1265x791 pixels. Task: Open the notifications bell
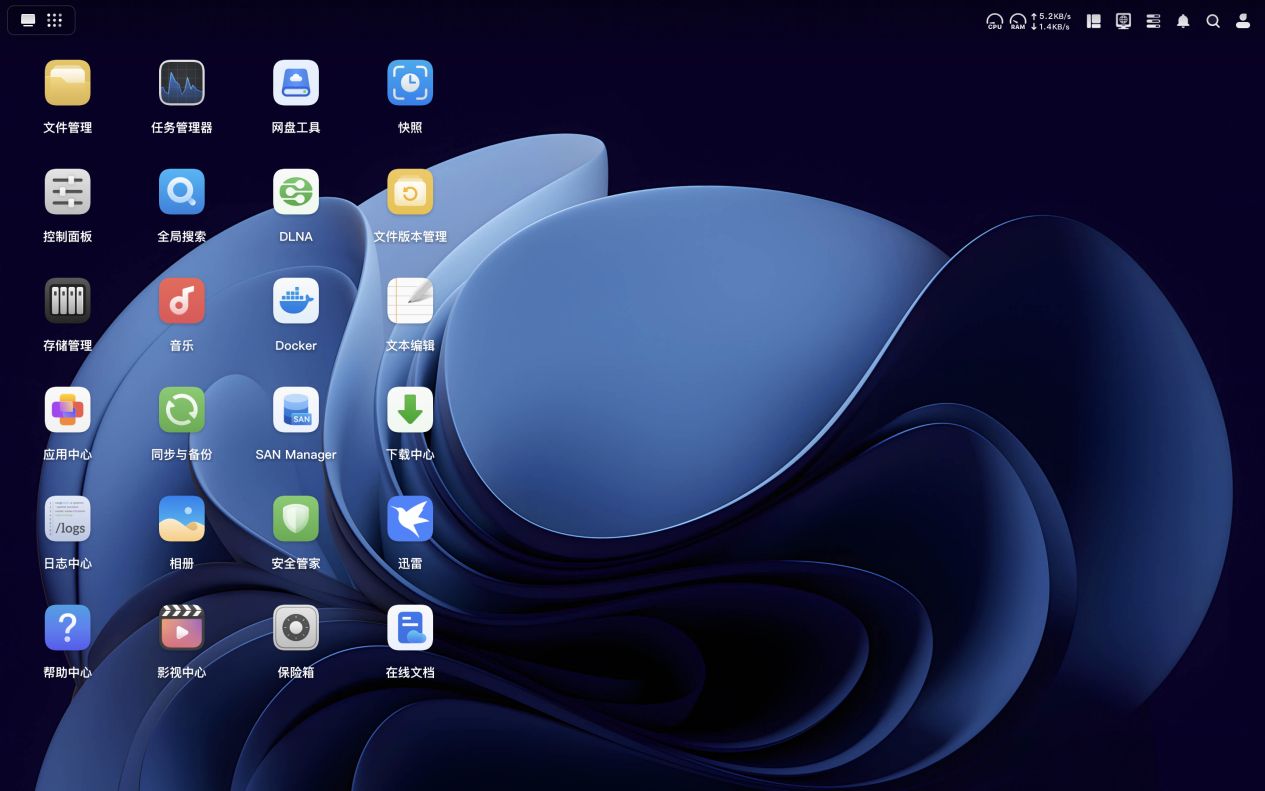pos(1183,21)
